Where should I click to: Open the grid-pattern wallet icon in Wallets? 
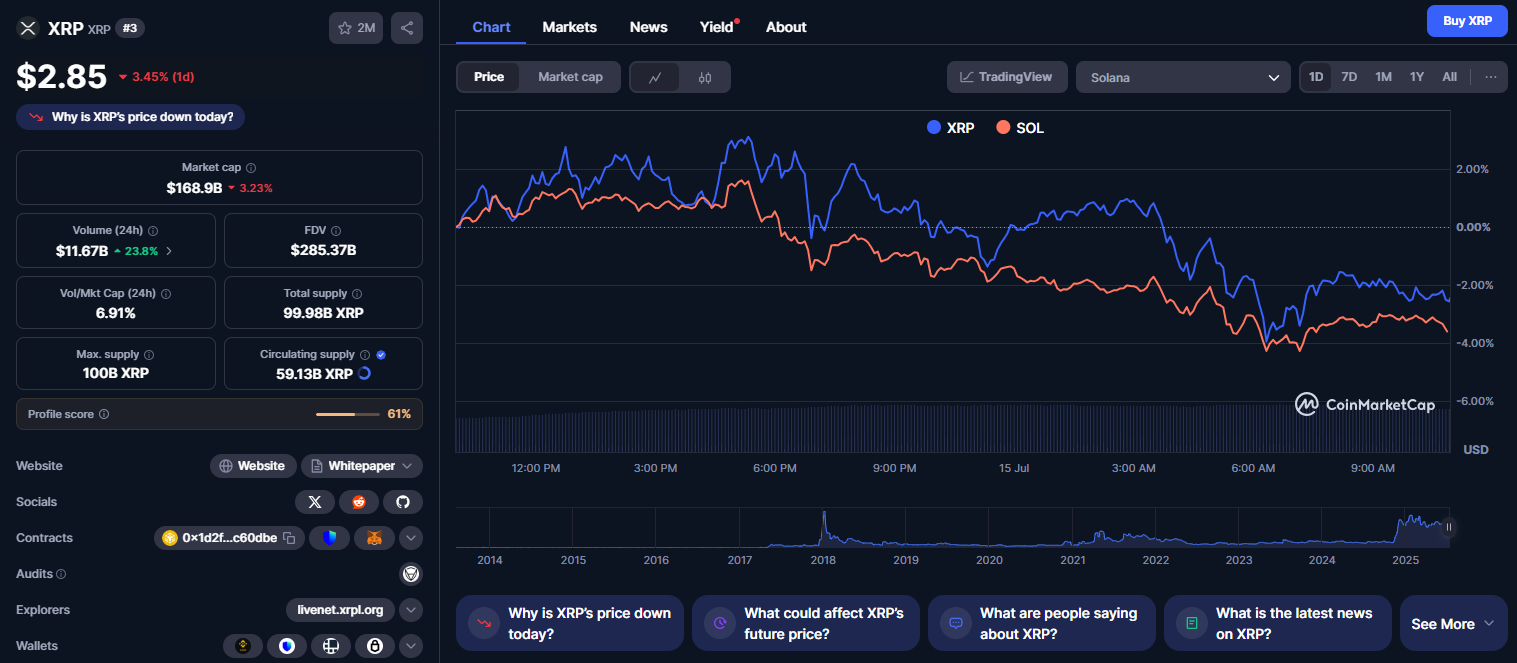[330, 646]
